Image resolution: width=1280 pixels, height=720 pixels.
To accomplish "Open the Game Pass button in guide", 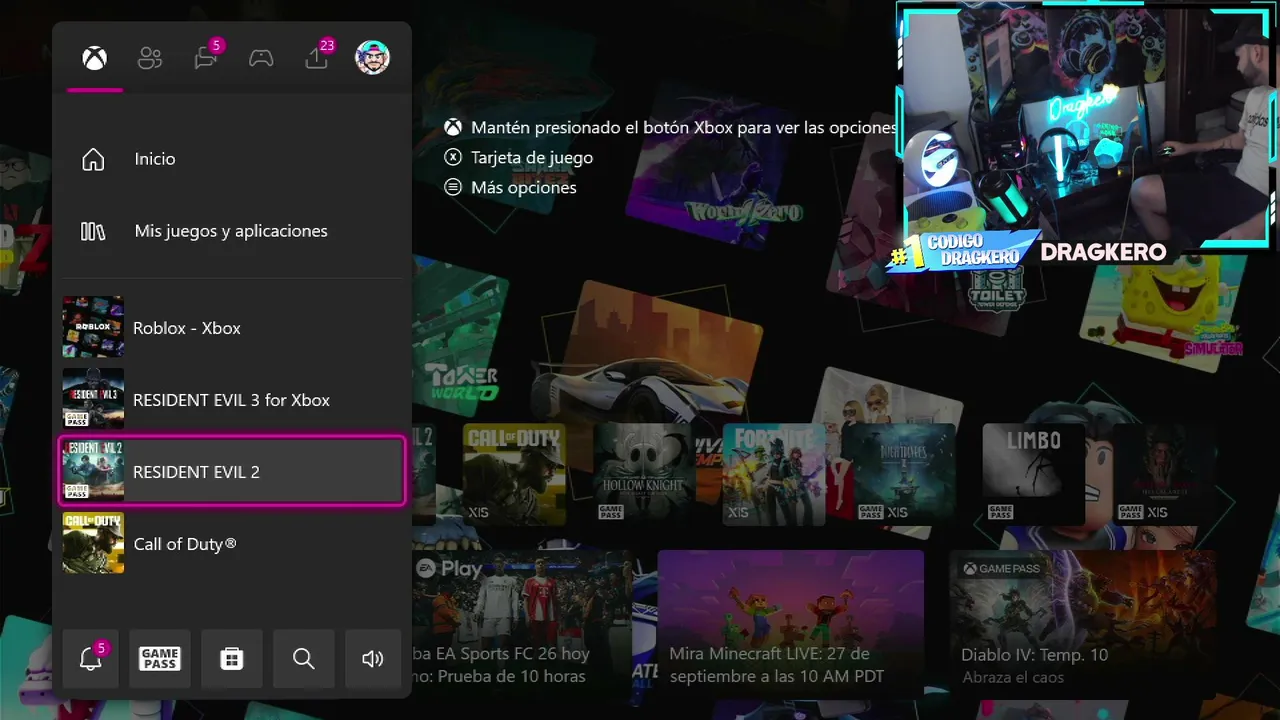I will pos(160,658).
